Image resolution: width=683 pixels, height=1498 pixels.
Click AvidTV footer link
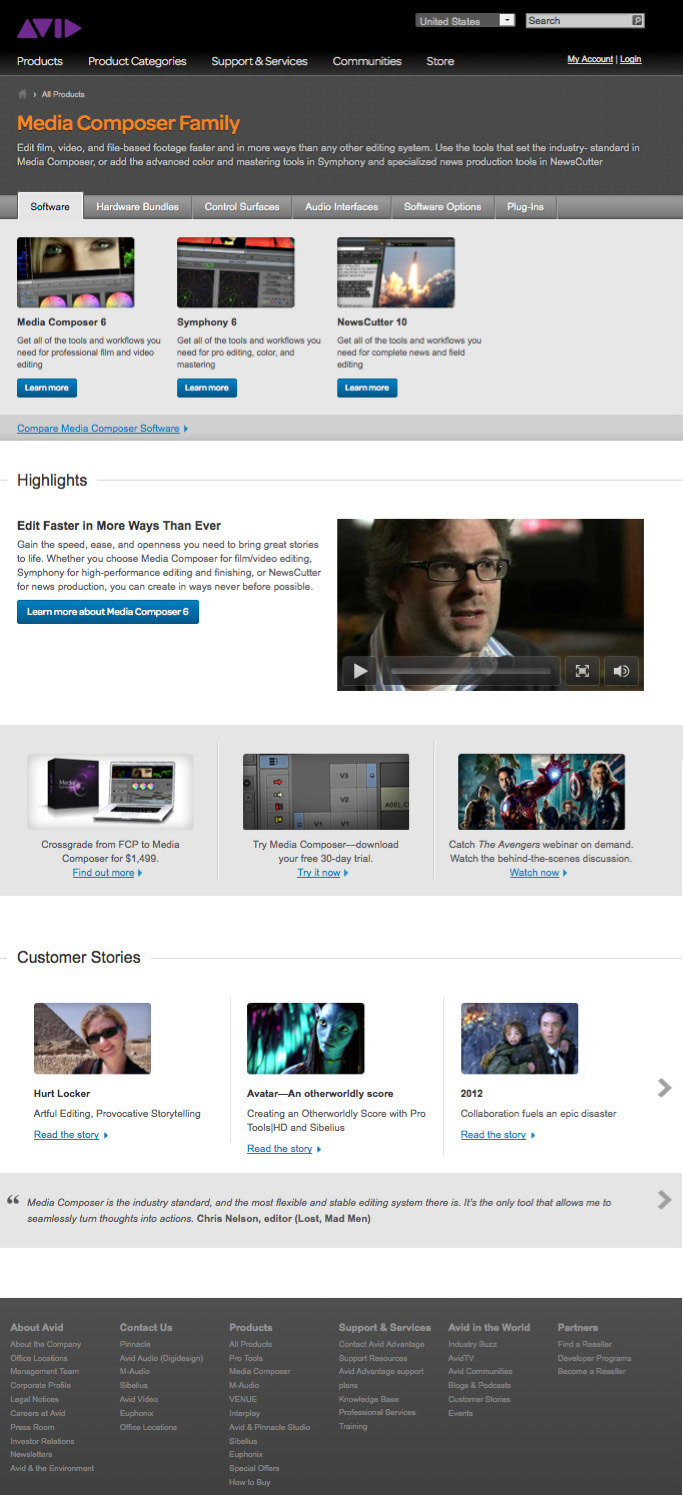(461, 1358)
